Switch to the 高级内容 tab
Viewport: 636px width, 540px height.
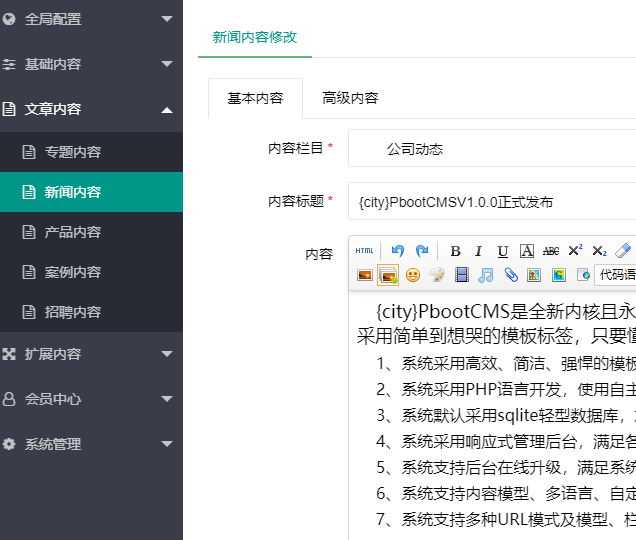(x=350, y=98)
